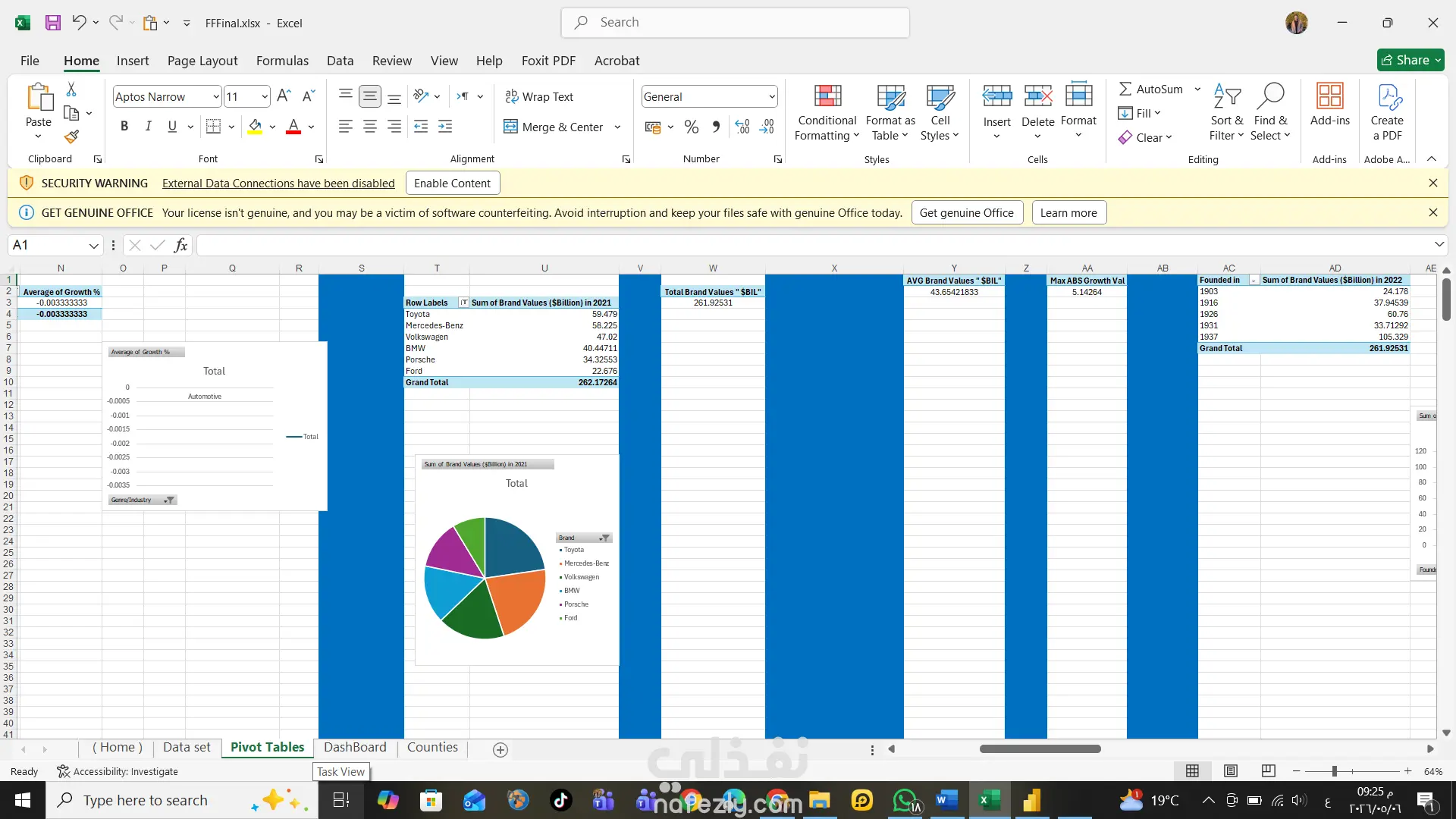The width and height of the screenshot is (1456, 819).
Task: Apply percent style formatting
Action: tap(692, 127)
